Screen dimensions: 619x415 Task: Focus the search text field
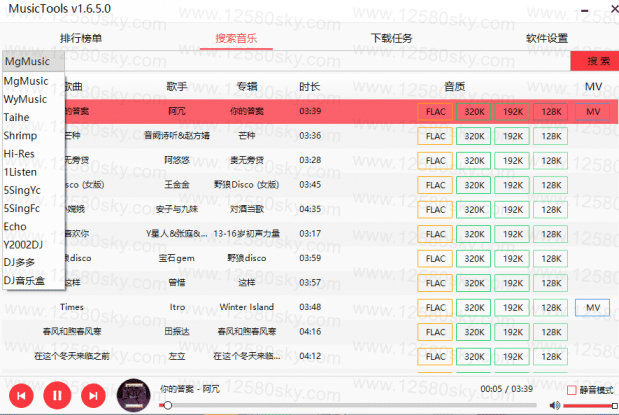(317, 61)
